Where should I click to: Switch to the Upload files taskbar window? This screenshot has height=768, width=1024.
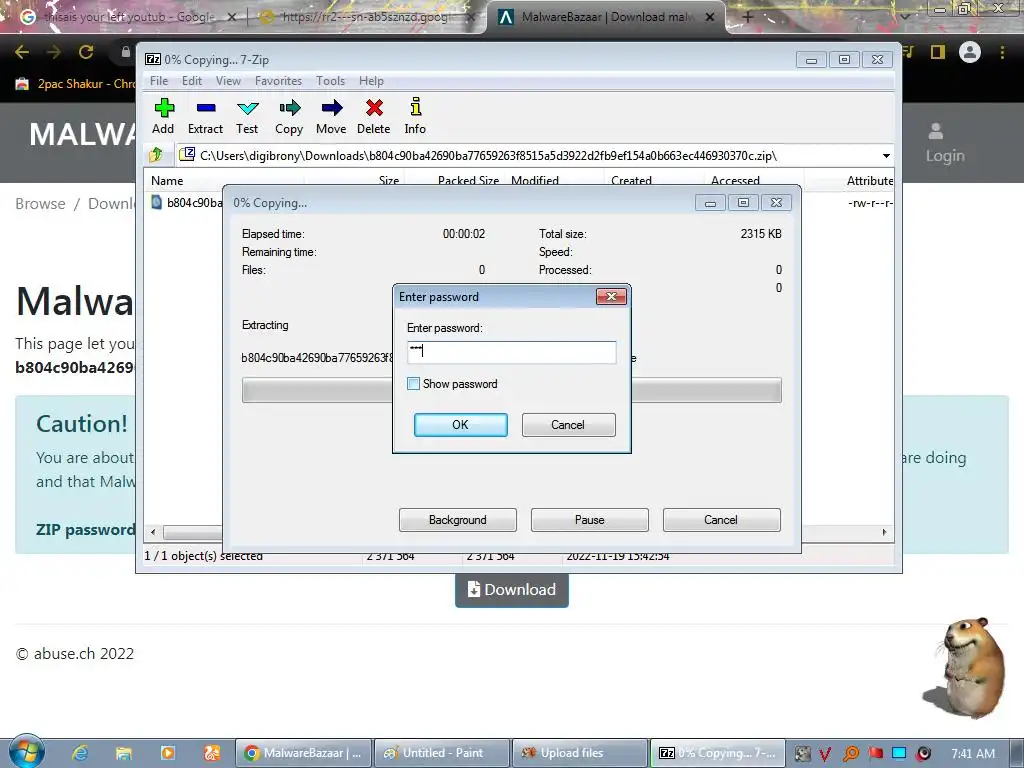pos(580,753)
